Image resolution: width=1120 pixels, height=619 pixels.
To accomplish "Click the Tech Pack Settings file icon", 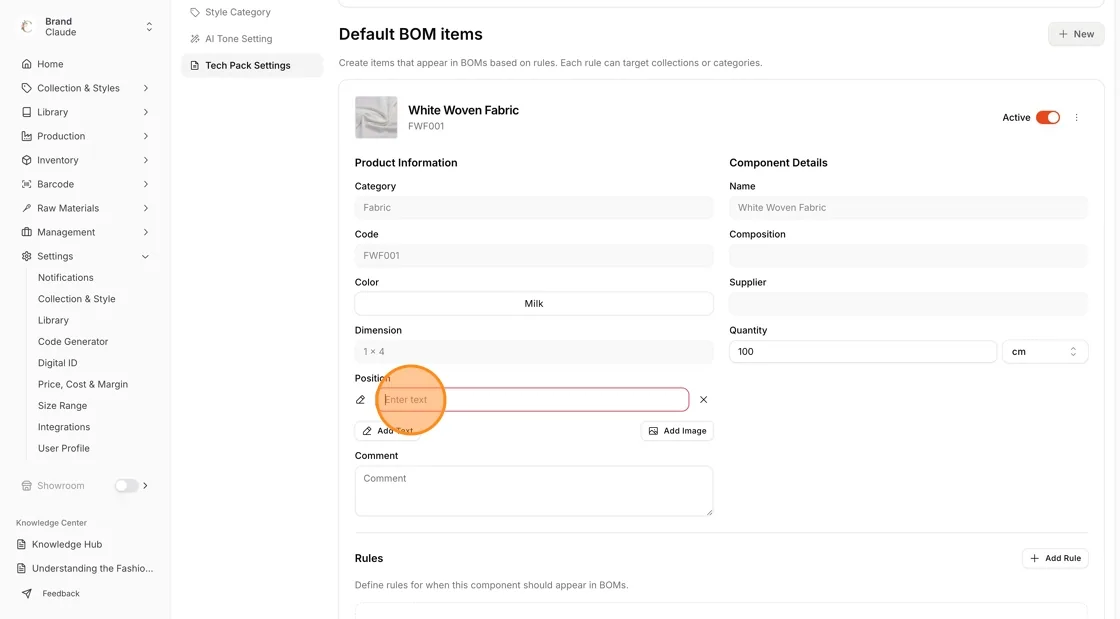I will coord(194,65).
